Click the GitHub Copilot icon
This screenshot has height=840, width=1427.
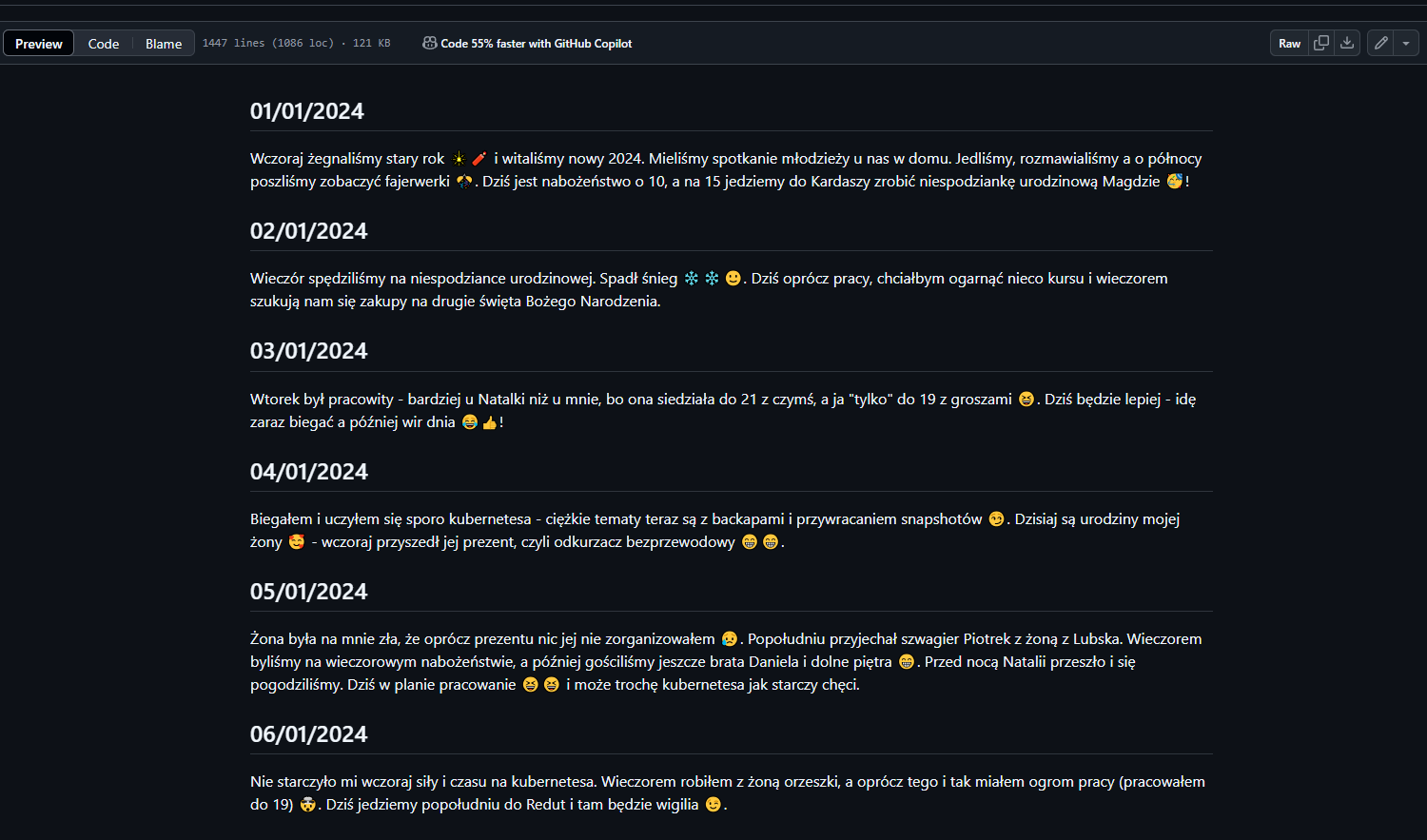(x=430, y=43)
